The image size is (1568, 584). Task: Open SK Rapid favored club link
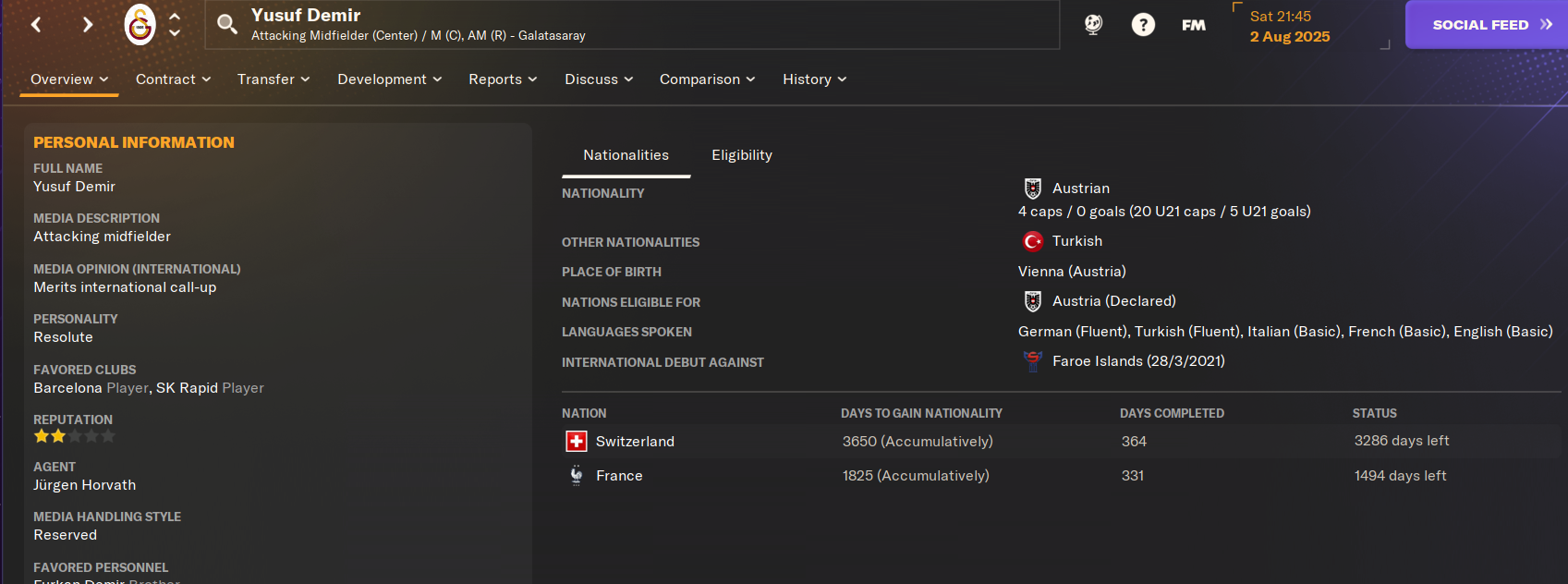[x=187, y=388]
